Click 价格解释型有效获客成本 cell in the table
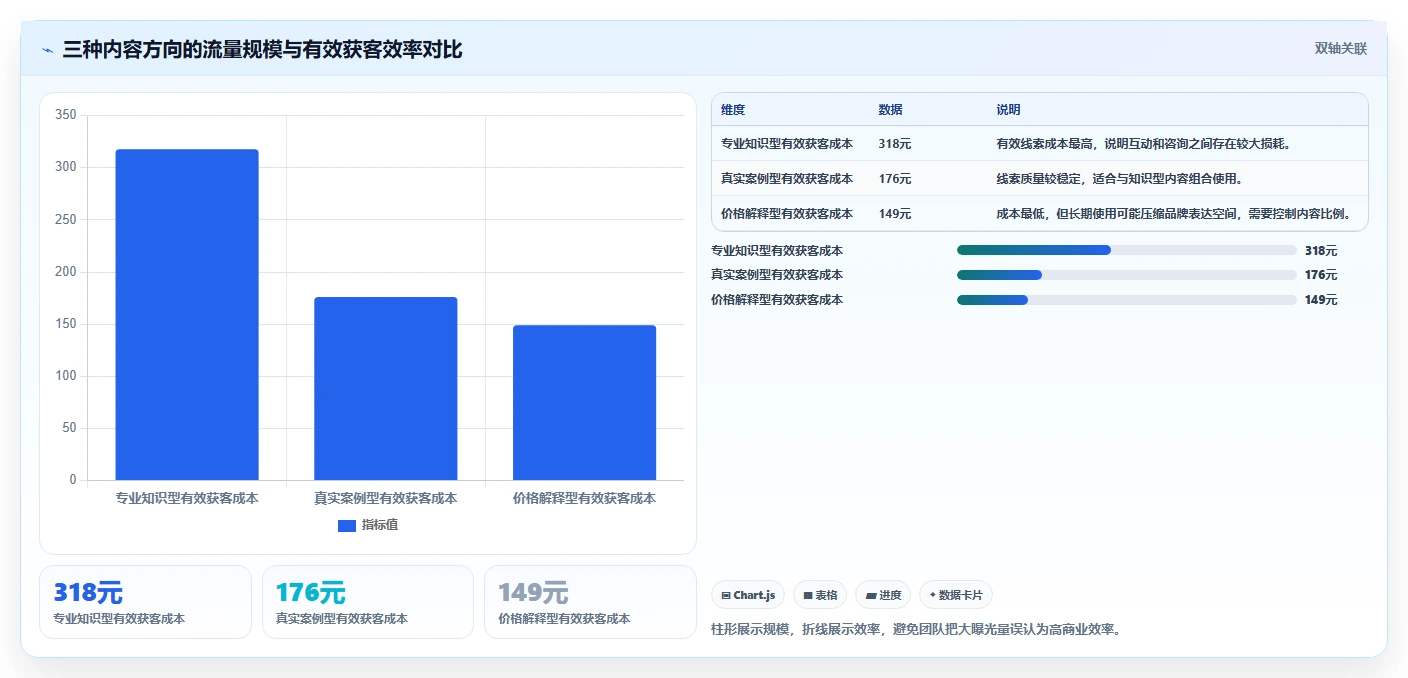 [787, 213]
